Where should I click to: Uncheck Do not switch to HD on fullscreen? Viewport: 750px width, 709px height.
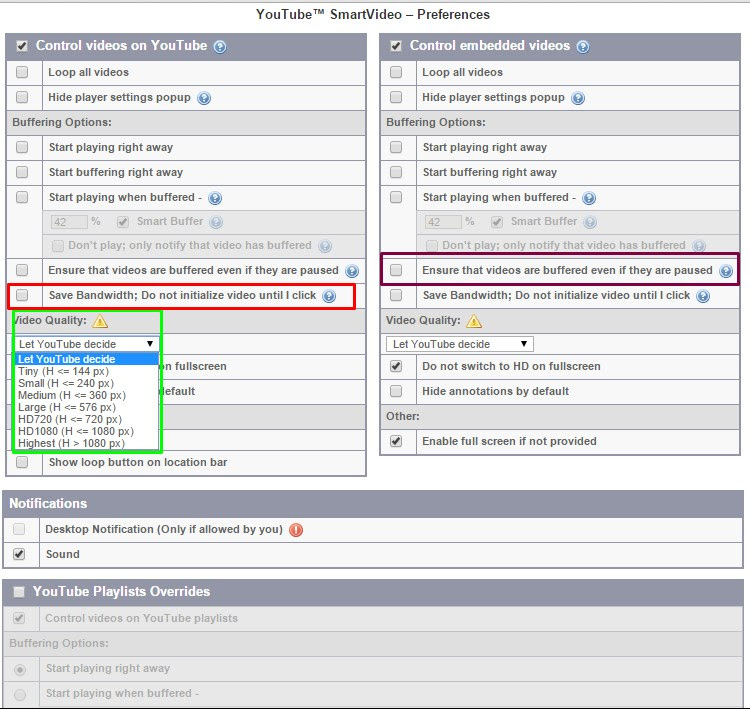pos(396,366)
